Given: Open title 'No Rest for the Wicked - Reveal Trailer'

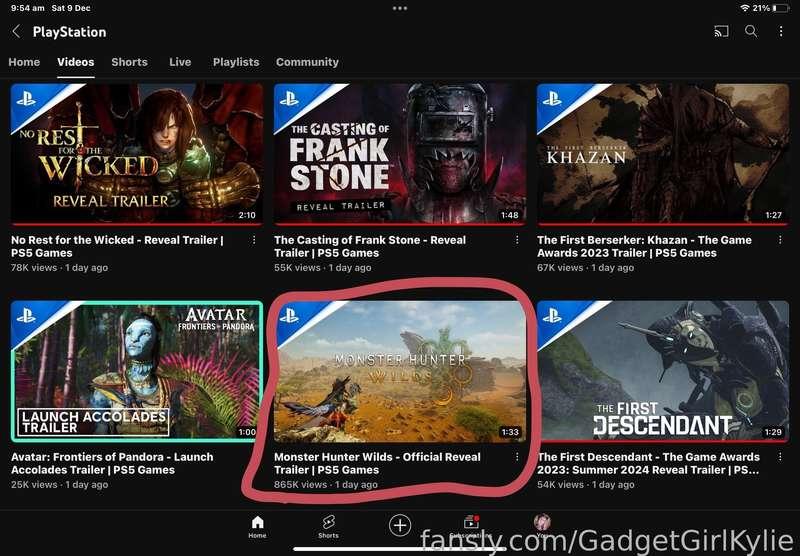Looking at the screenshot, I should pos(117,246).
